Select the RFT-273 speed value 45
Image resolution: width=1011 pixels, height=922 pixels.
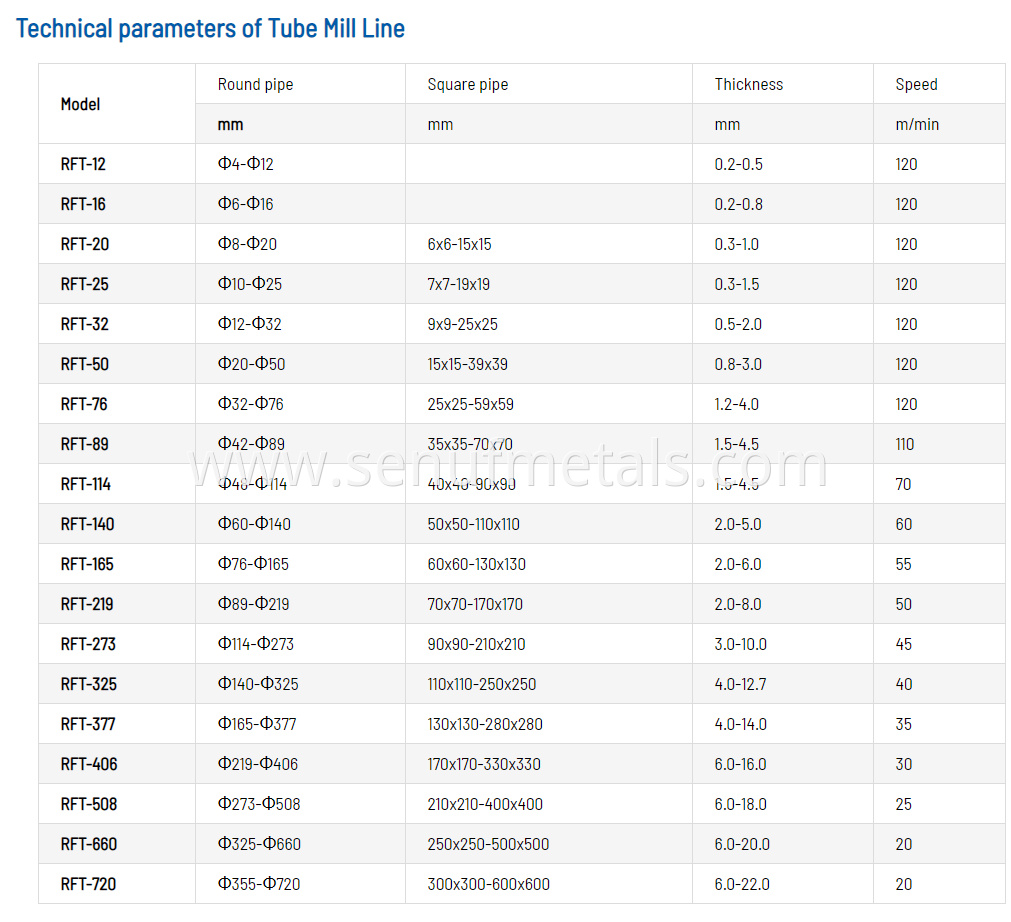click(x=904, y=644)
